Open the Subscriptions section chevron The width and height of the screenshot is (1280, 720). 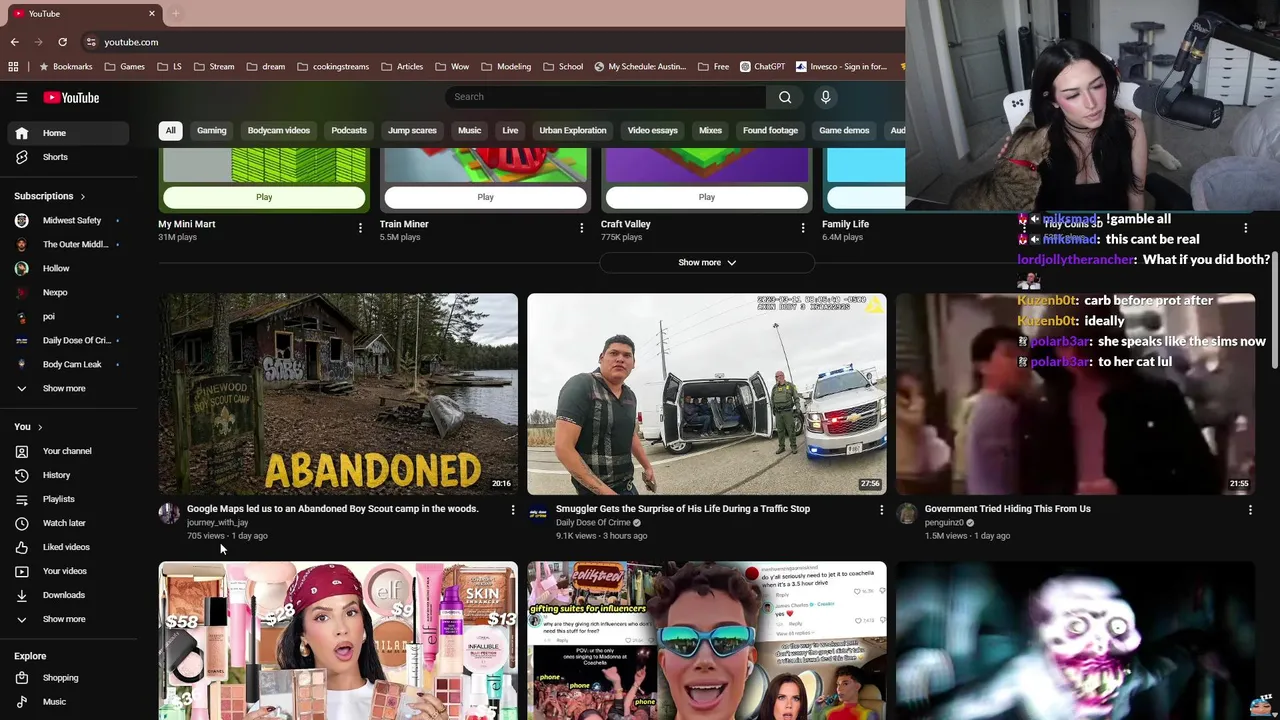82,196
